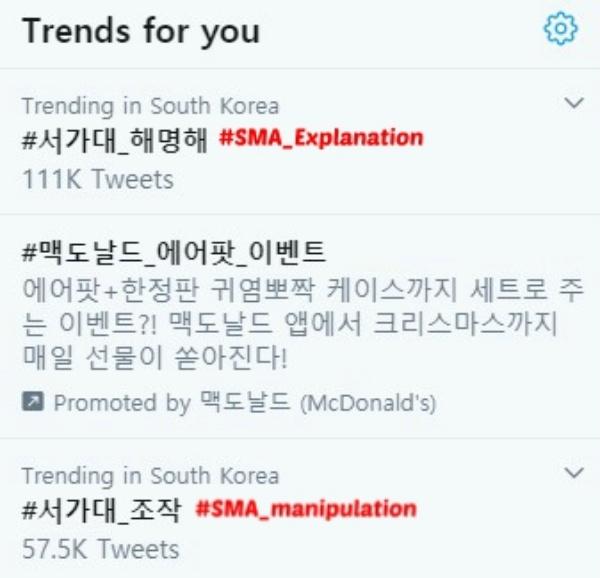Click the red #SMA_Explanation label
Viewport: 600px width, 578px height.
coord(320,138)
